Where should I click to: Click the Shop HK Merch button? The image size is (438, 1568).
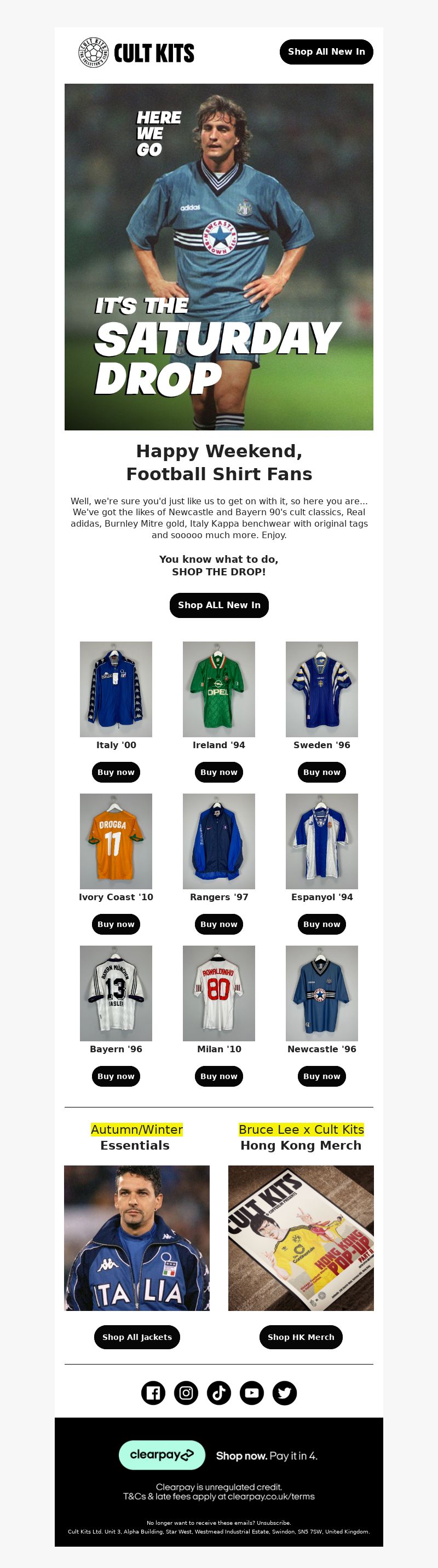click(x=301, y=1337)
